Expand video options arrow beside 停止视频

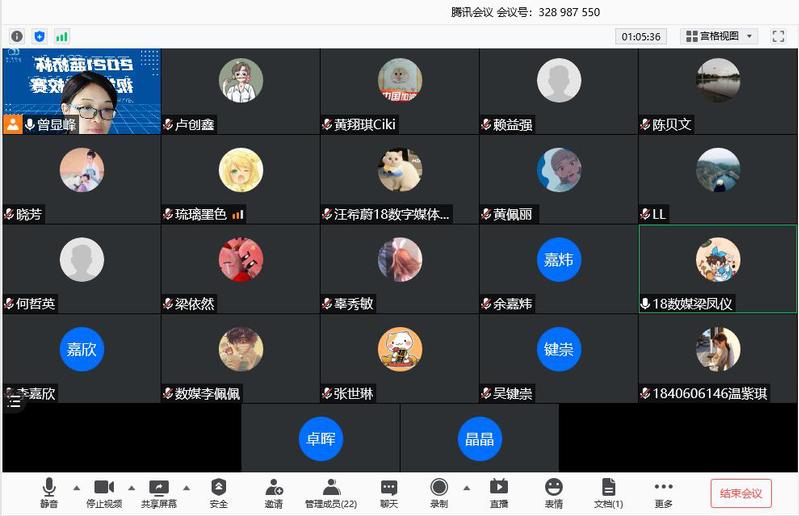[x=131, y=488]
